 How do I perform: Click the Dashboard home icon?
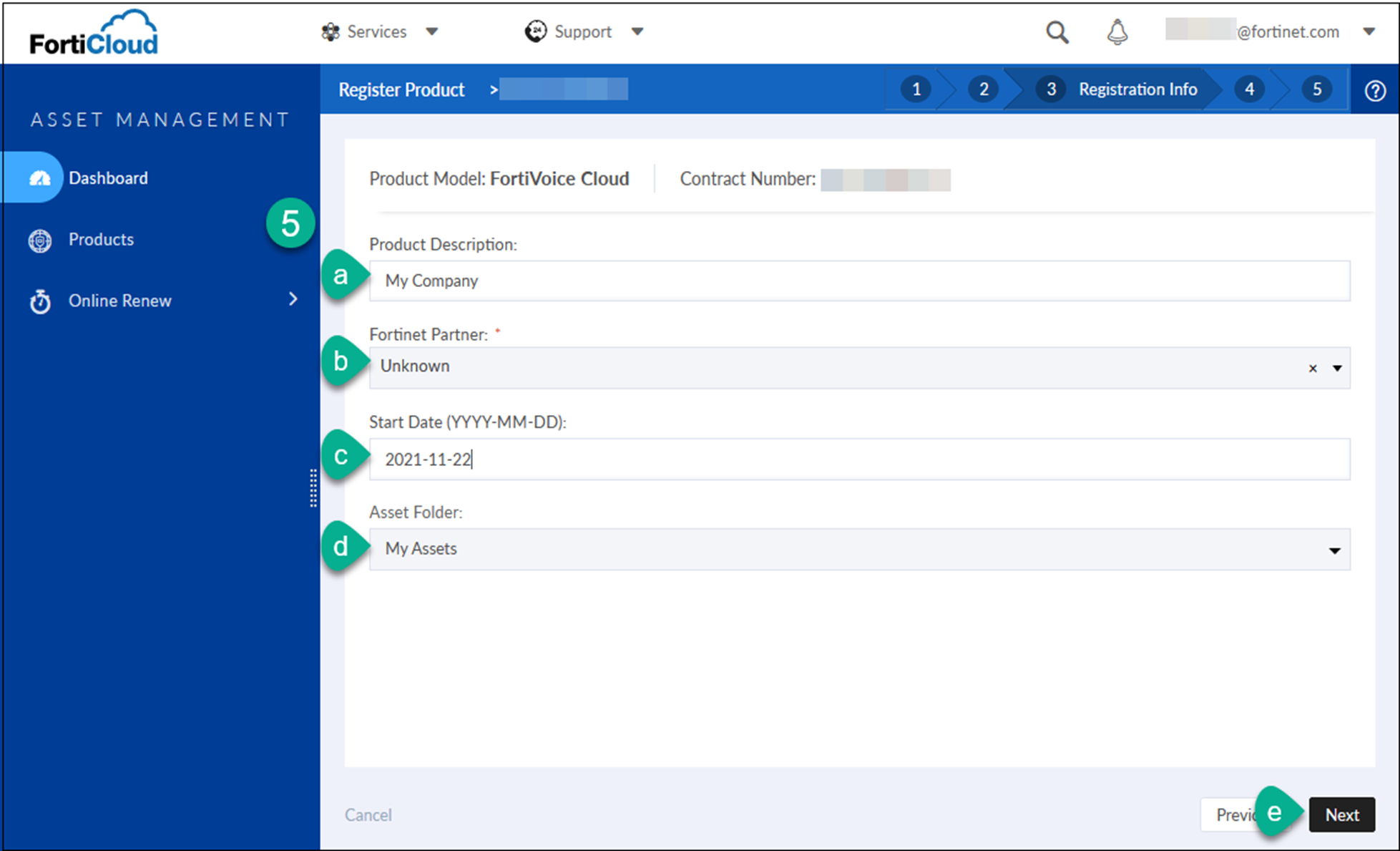point(41,178)
